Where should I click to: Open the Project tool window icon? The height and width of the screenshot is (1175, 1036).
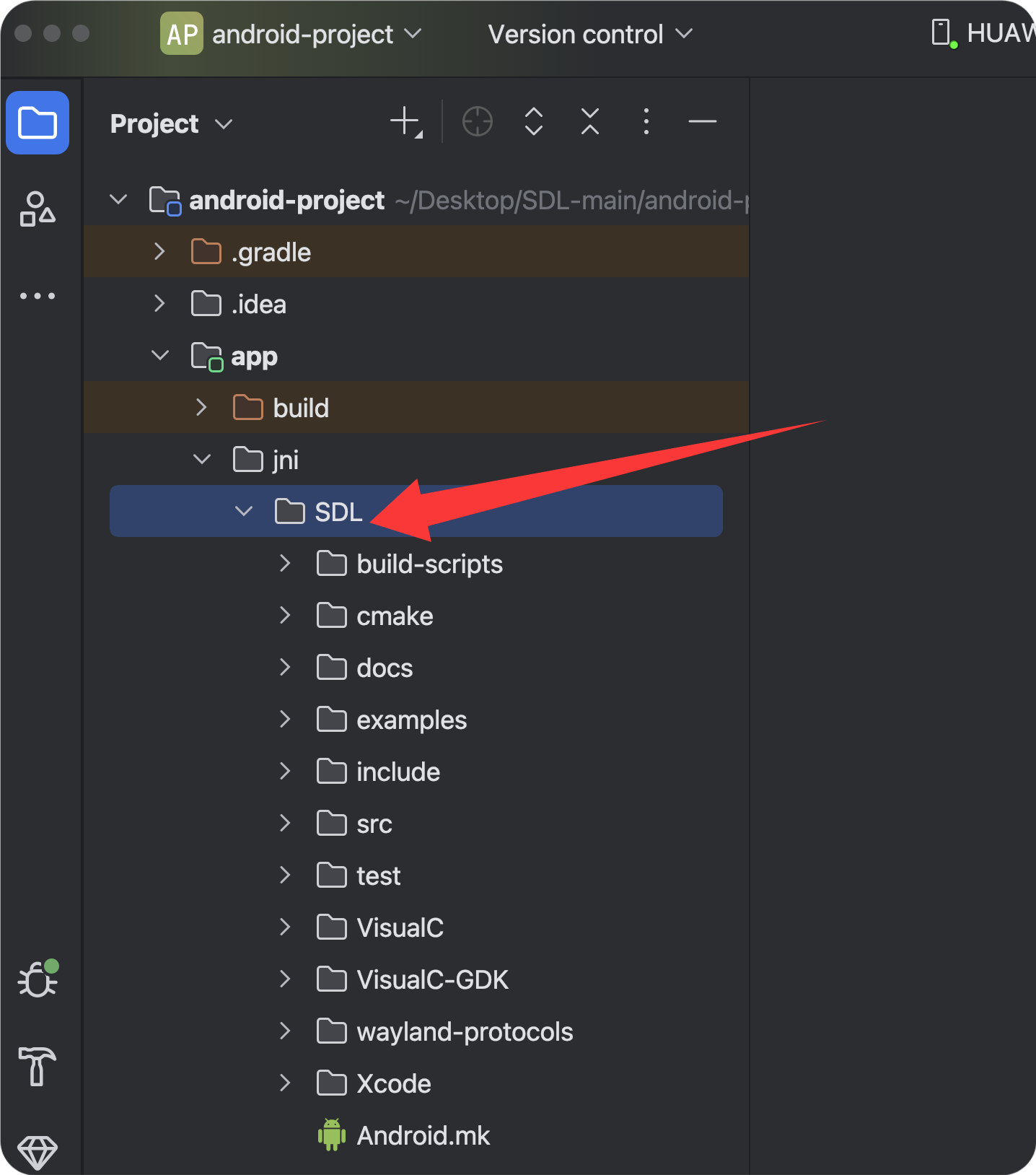38,123
